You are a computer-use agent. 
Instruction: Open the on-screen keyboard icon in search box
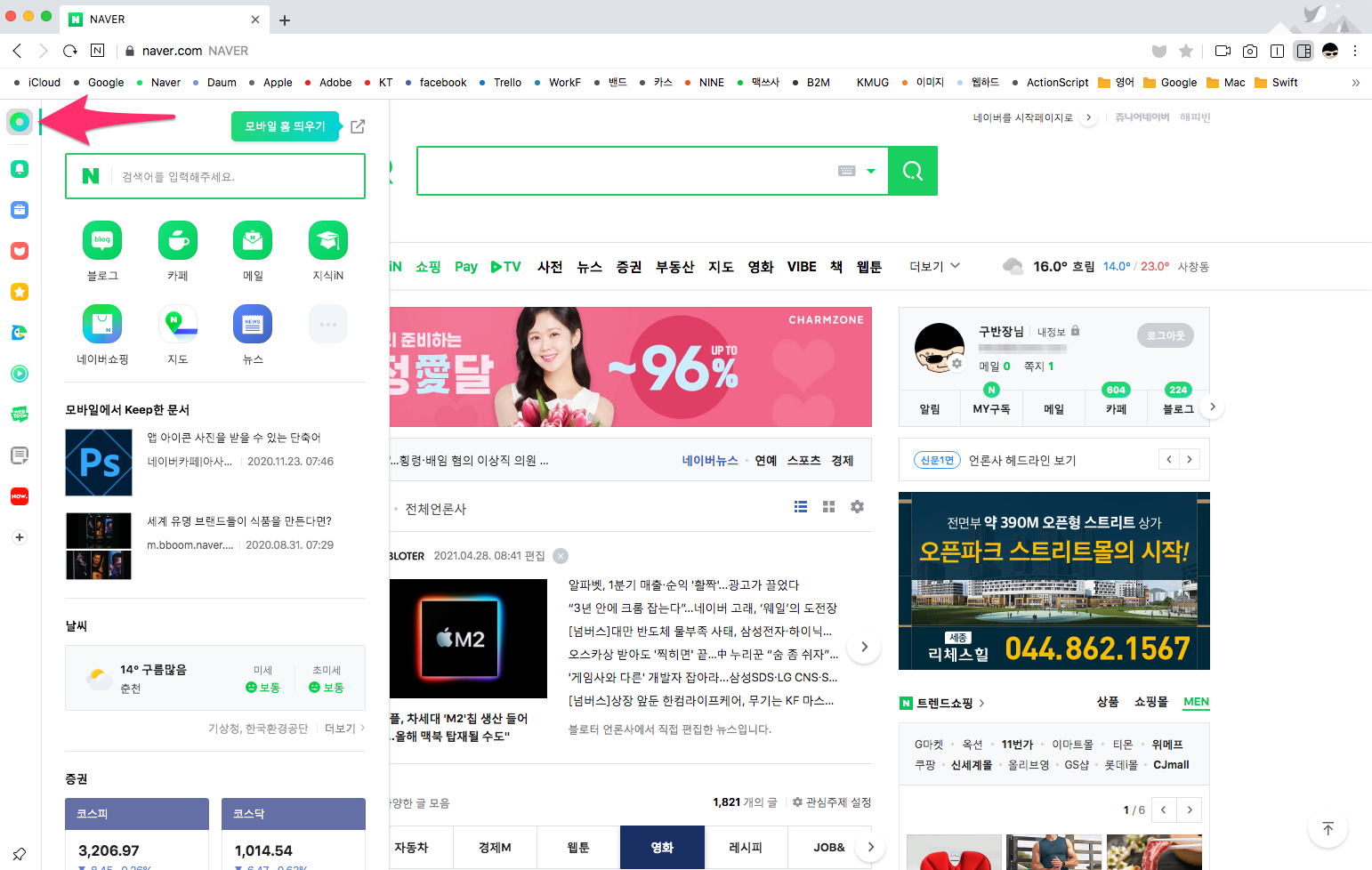pyautogui.click(x=847, y=171)
